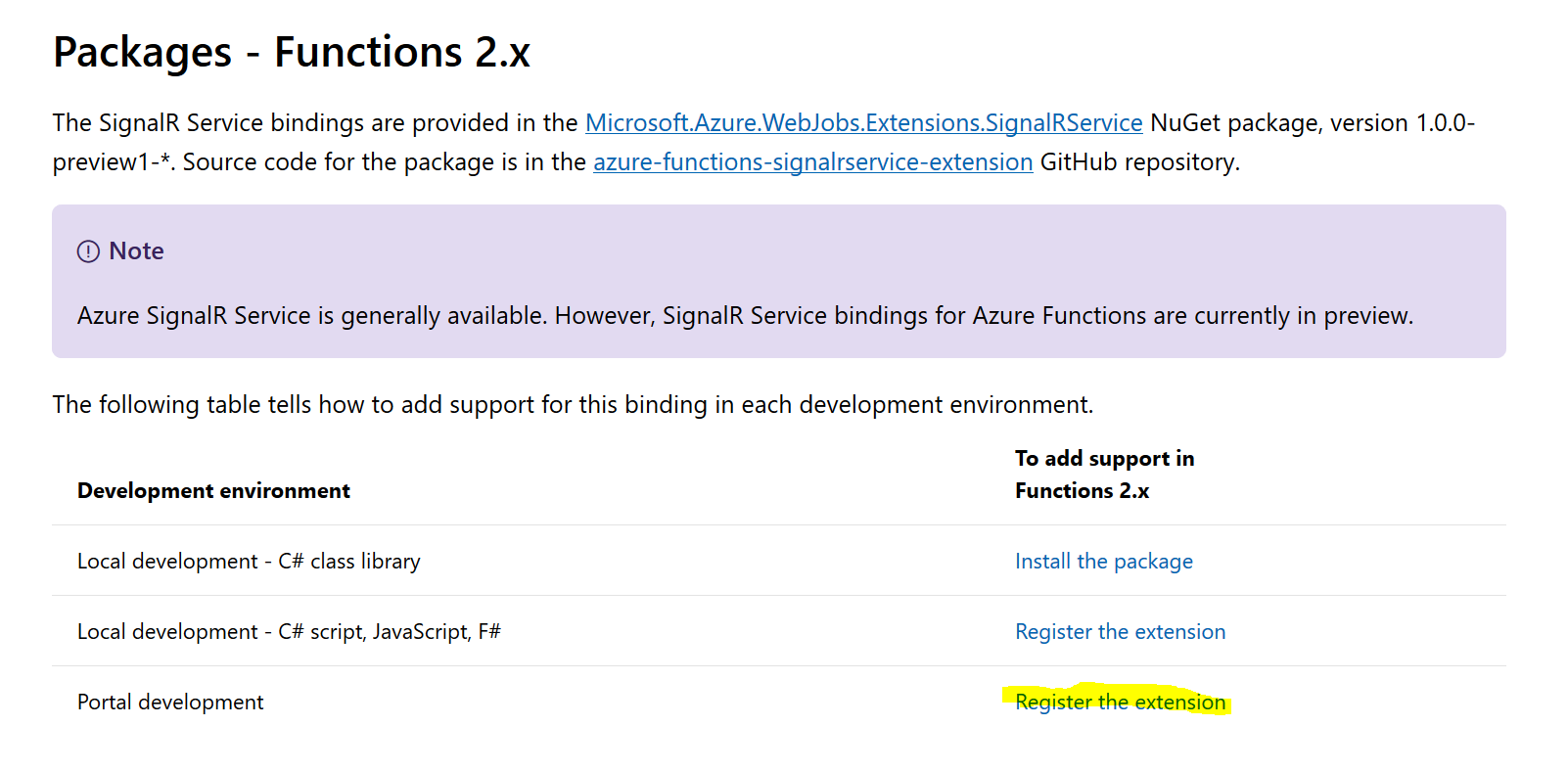Select the Development environment column header
Viewport: 1568px width, 771px height.
213,491
